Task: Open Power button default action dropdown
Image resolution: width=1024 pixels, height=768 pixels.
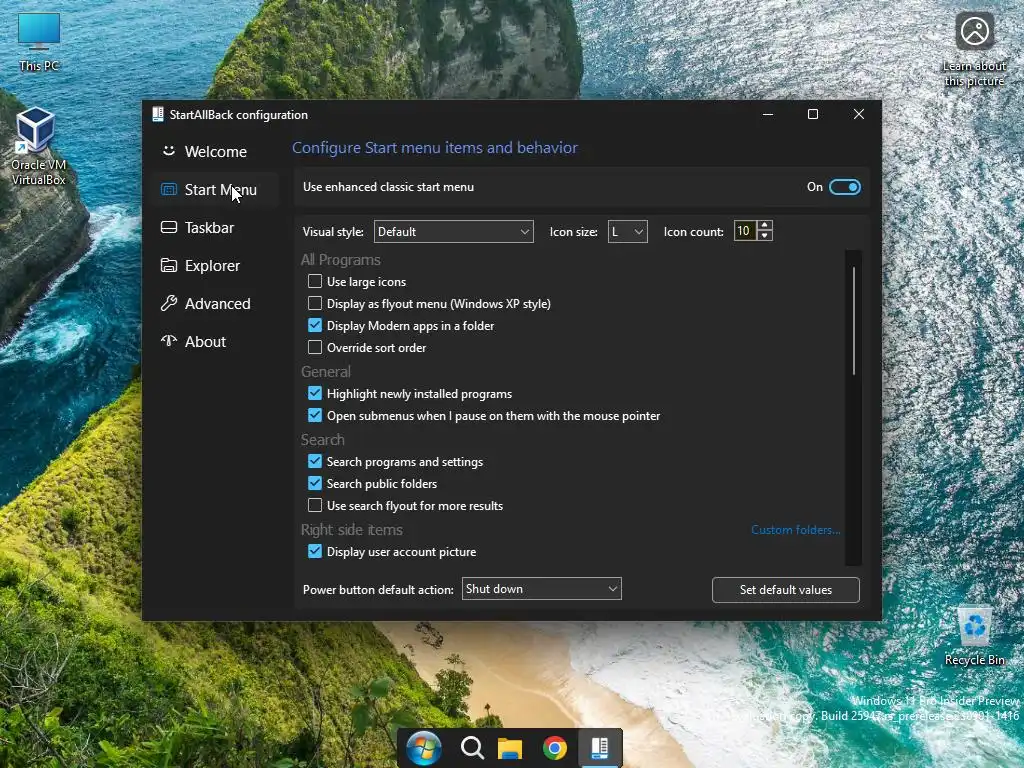Action: click(541, 588)
